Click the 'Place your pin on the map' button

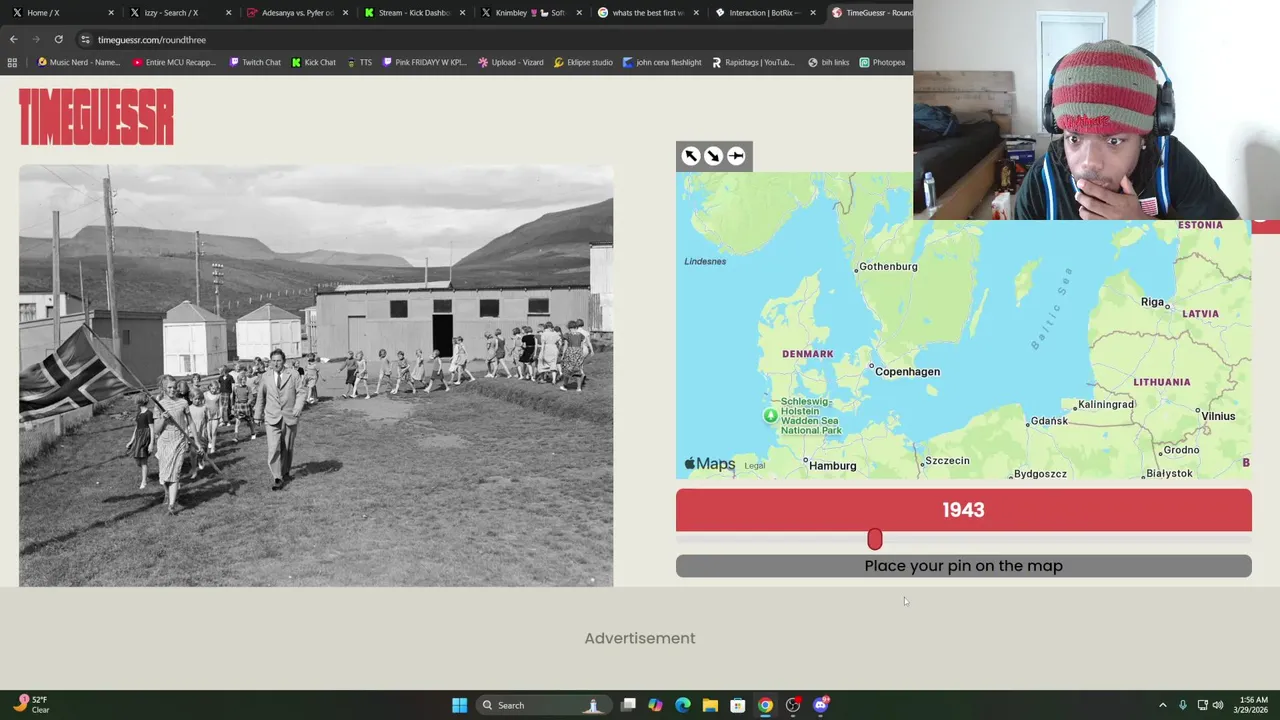pyautogui.click(x=963, y=566)
